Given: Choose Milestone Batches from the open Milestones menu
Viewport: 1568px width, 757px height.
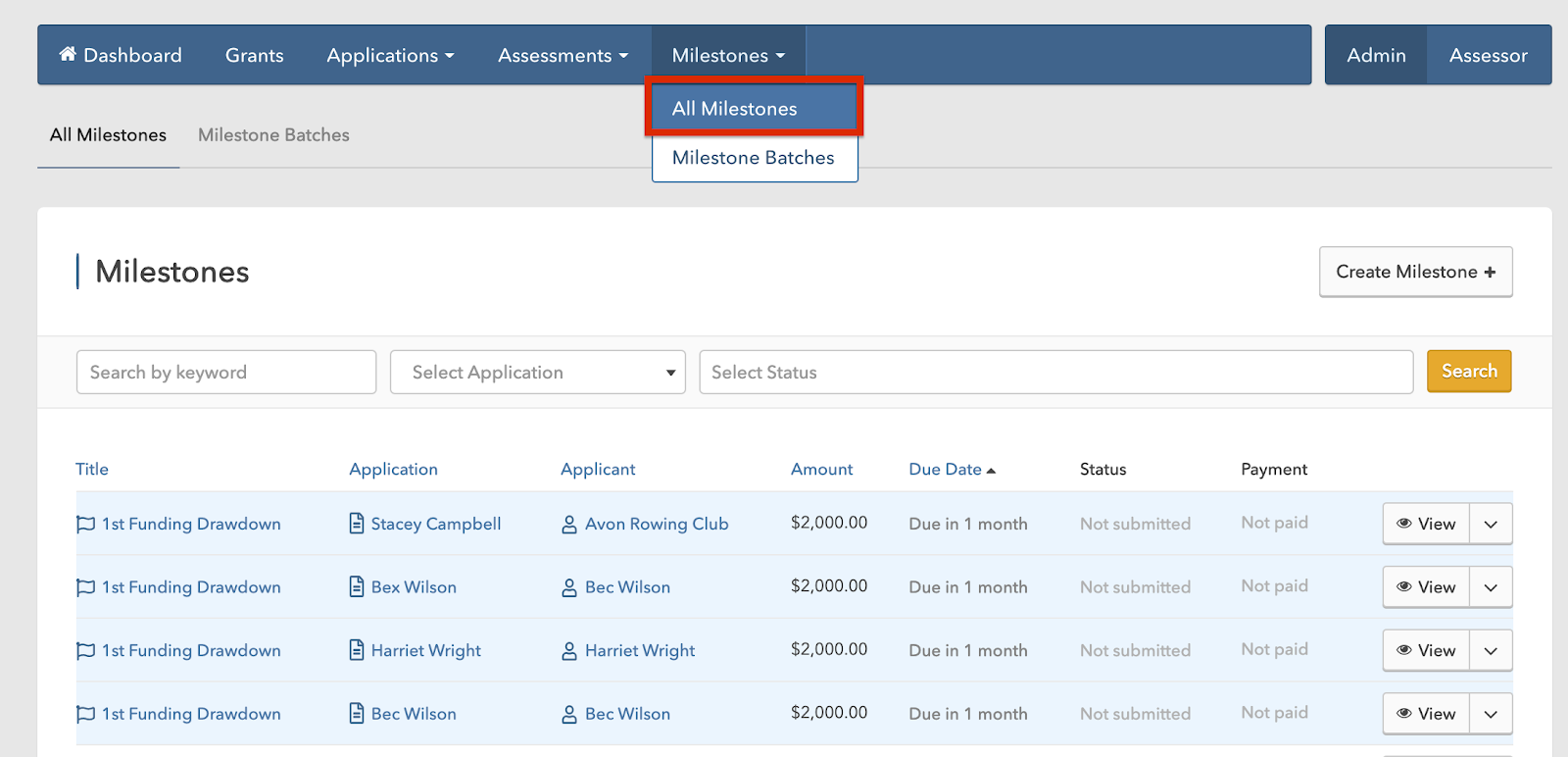Looking at the screenshot, I should pyautogui.click(x=753, y=158).
